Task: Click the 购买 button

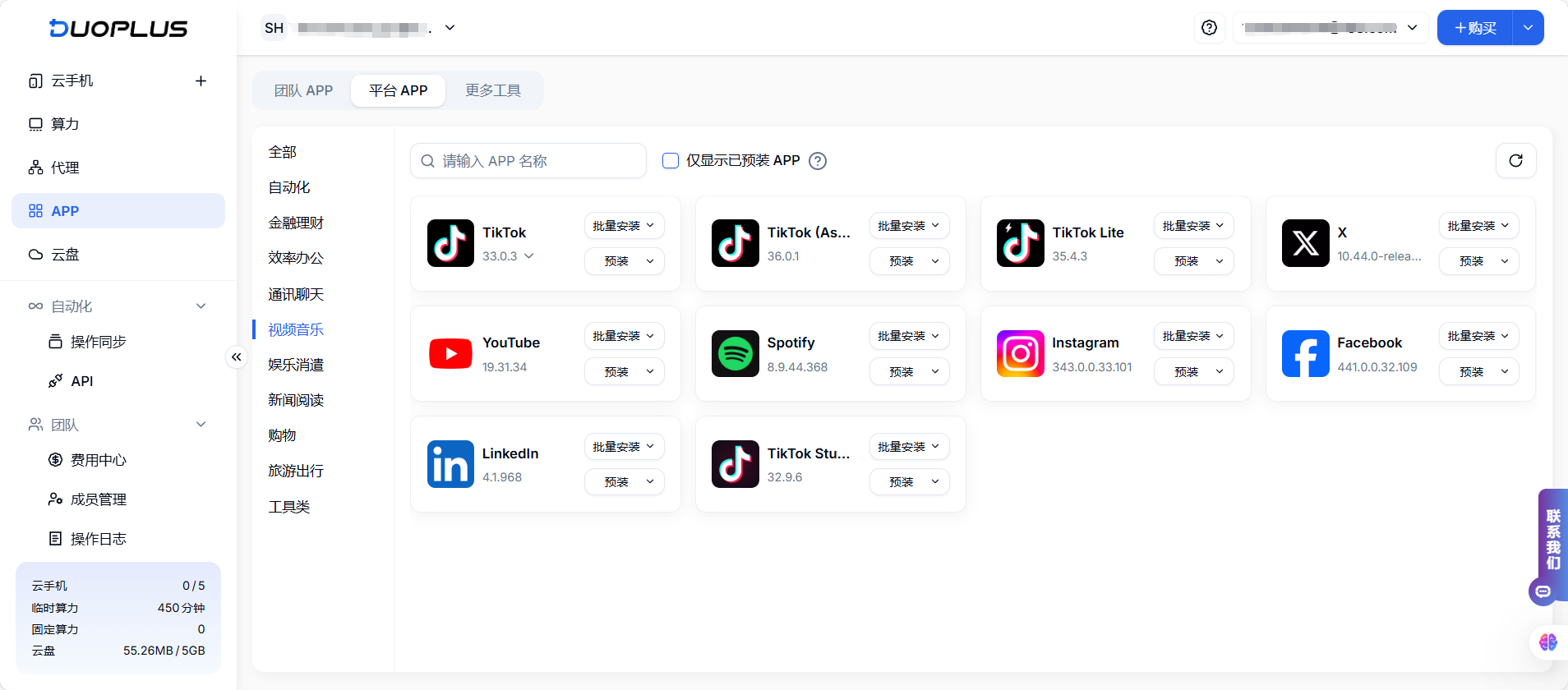Action: coord(1475,28)
